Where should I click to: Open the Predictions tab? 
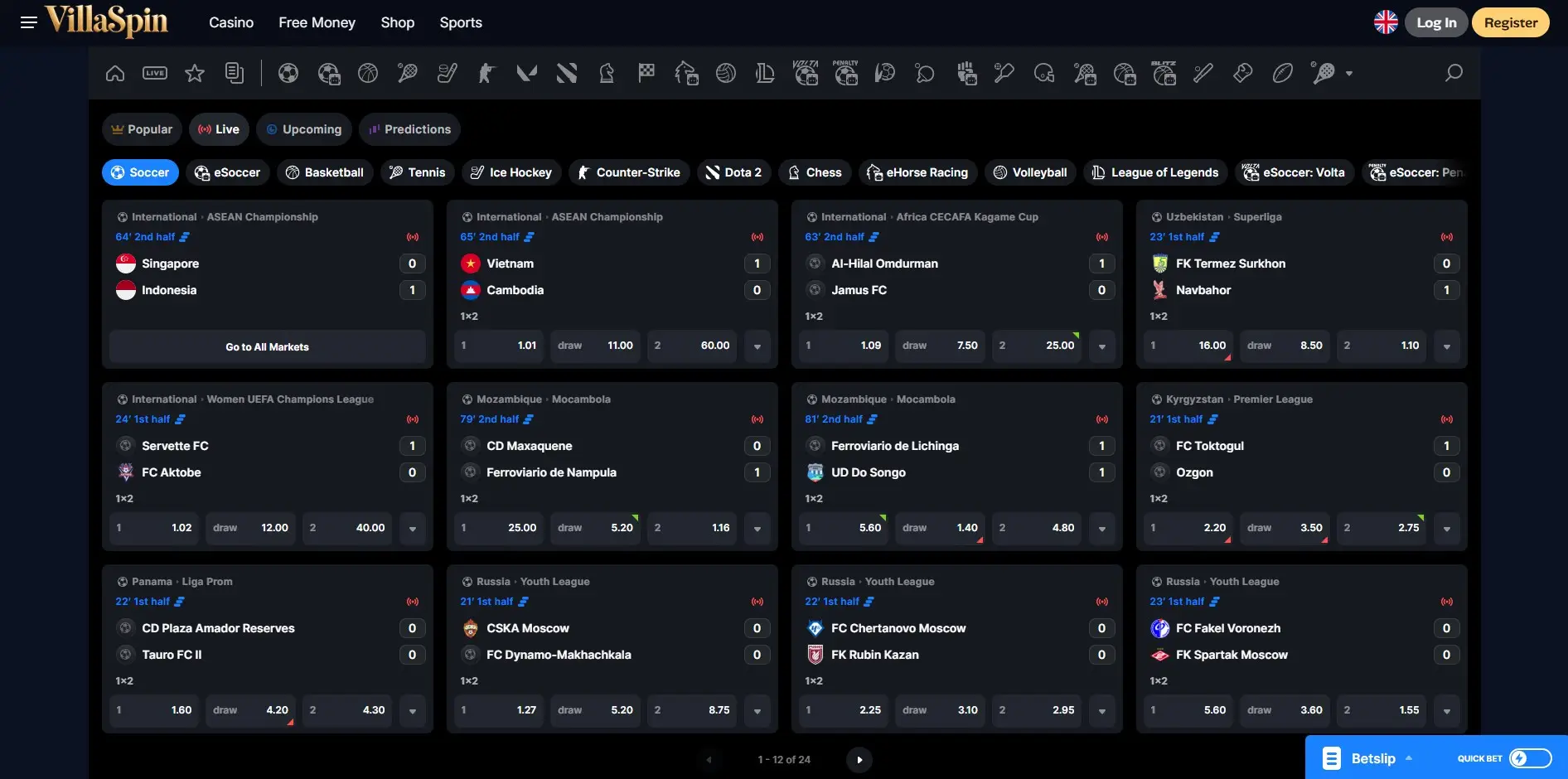click(x=409, y=129)
